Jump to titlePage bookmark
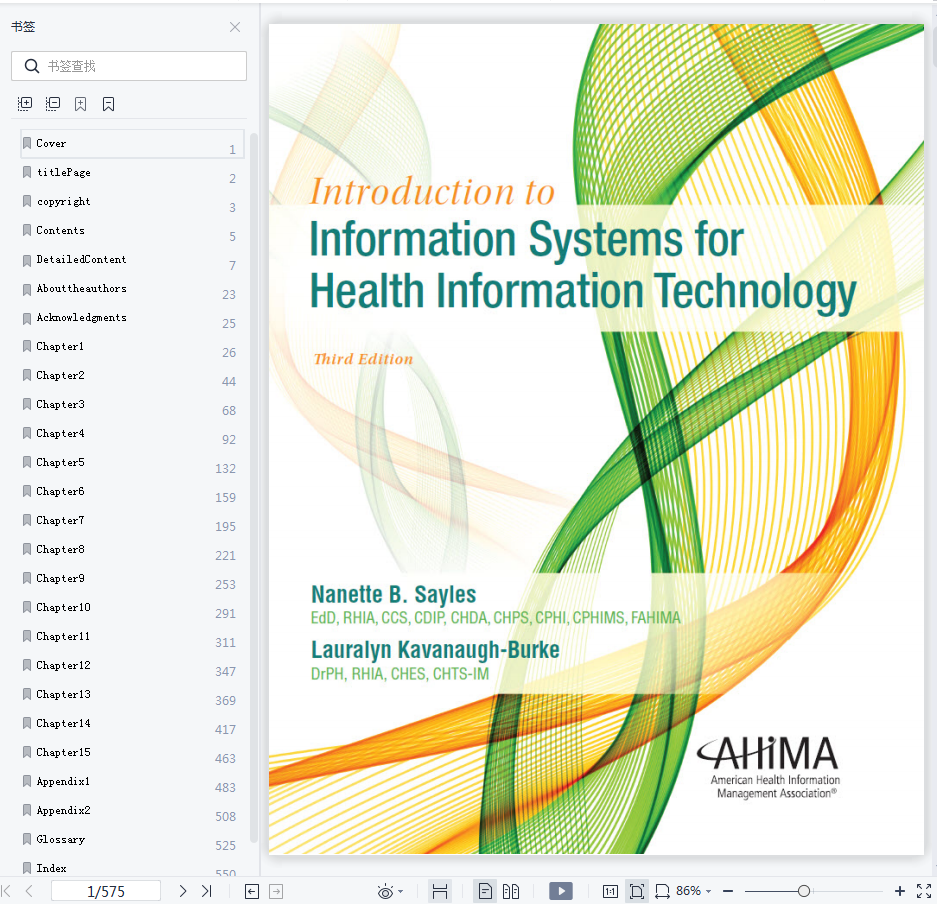This screenshot has height=904, width=937. 132,173
